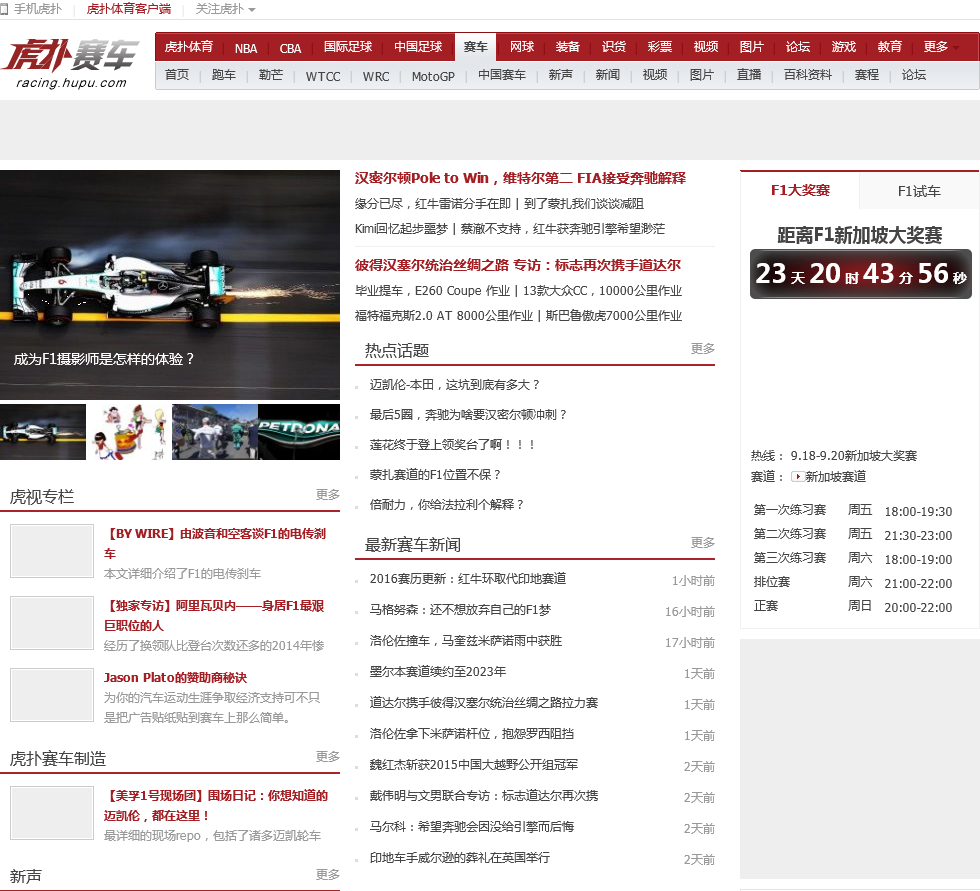Open 国际足球 in the top navigation
Screen dimensions: 980x891
click(x=348, y=47)
